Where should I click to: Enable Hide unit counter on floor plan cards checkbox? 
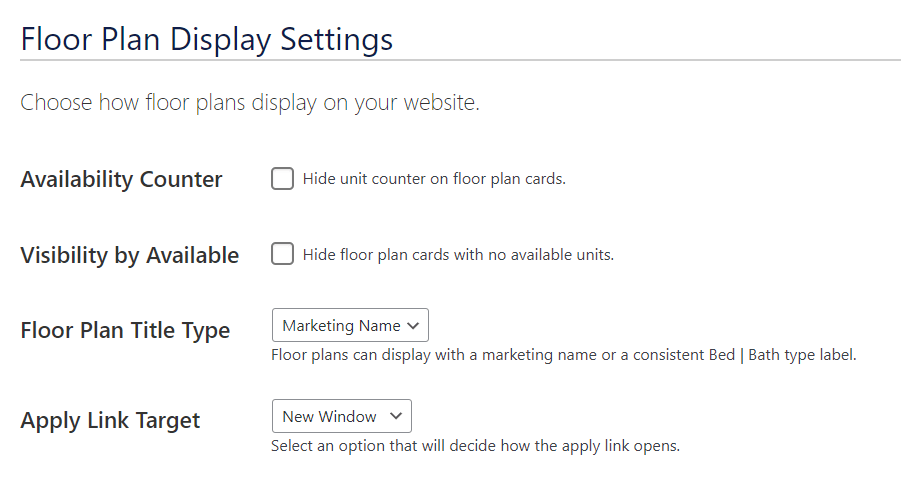[x=282, y=179]
